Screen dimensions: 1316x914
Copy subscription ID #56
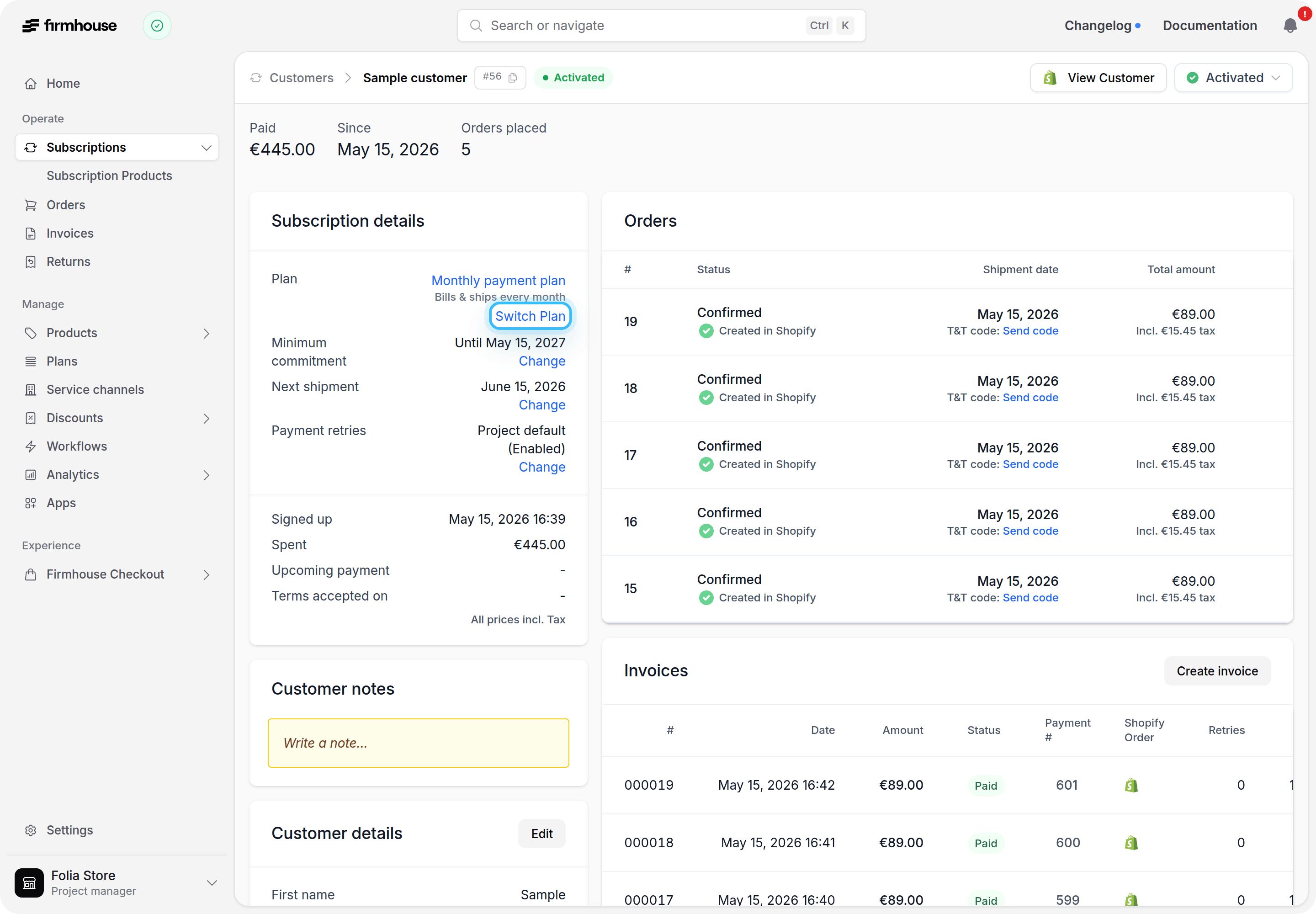click(513, 77)
